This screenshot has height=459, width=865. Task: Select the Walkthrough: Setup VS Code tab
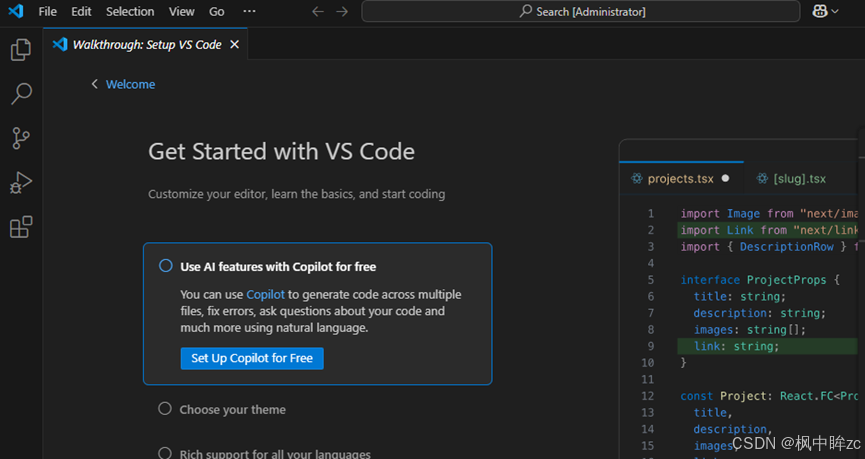(x=146, y=45)
